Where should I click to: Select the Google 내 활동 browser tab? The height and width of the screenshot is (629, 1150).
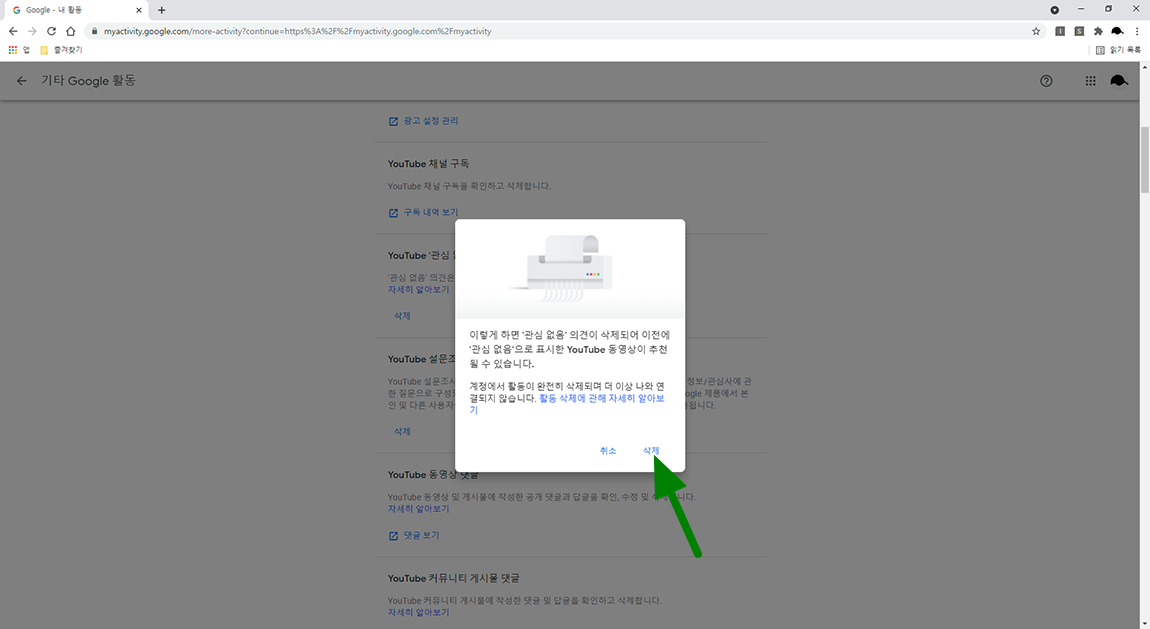[x=76, y=10]
